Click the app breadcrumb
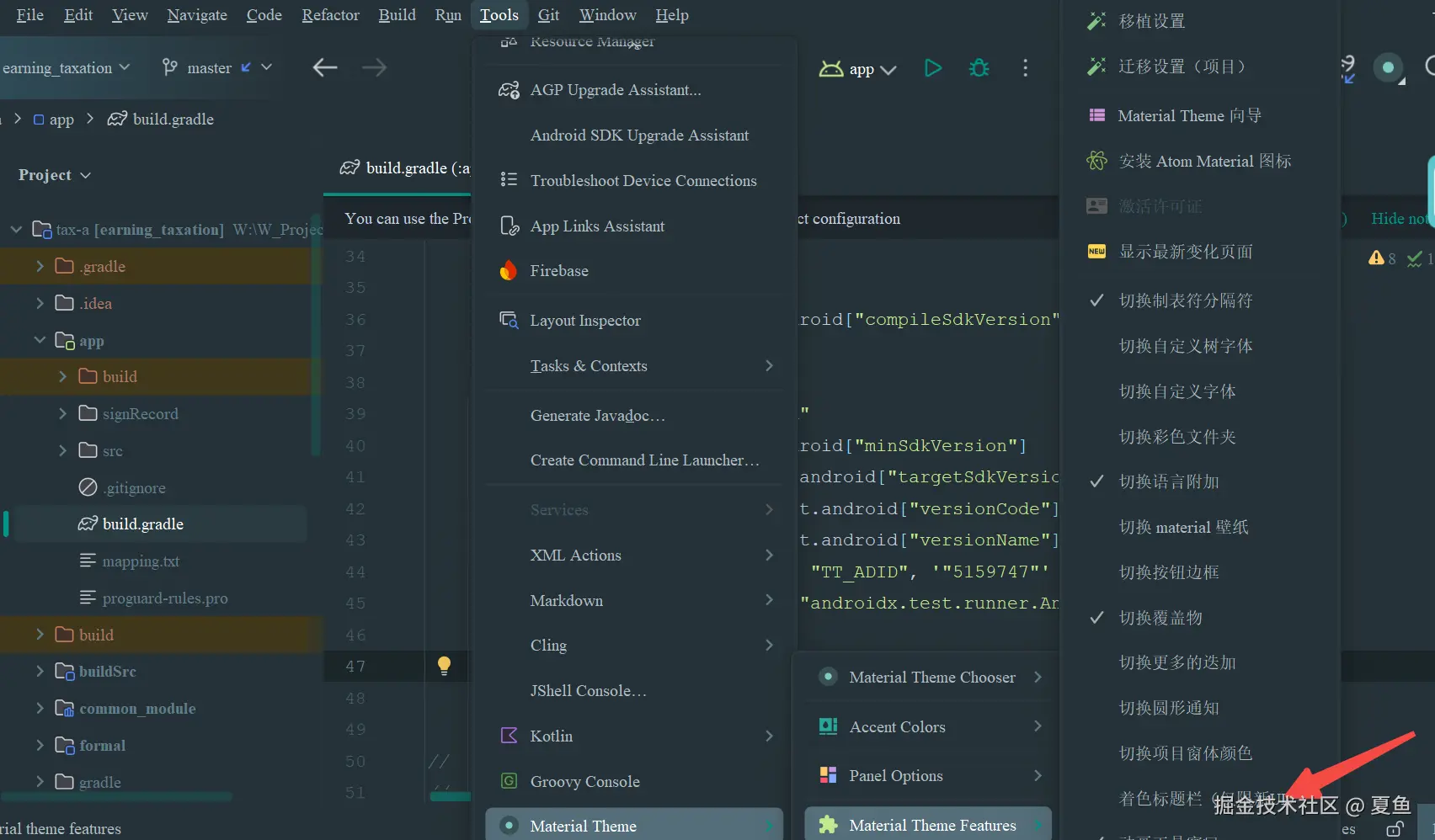 [x=53, y=120]
